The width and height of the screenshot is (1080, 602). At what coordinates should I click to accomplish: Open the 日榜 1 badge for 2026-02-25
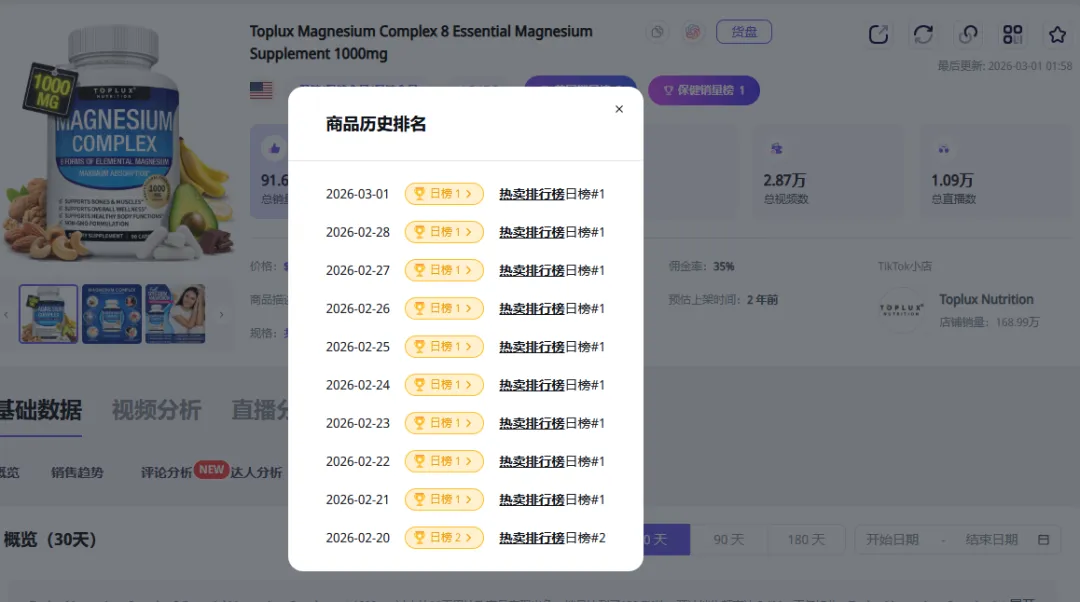(x=444, y=346)
